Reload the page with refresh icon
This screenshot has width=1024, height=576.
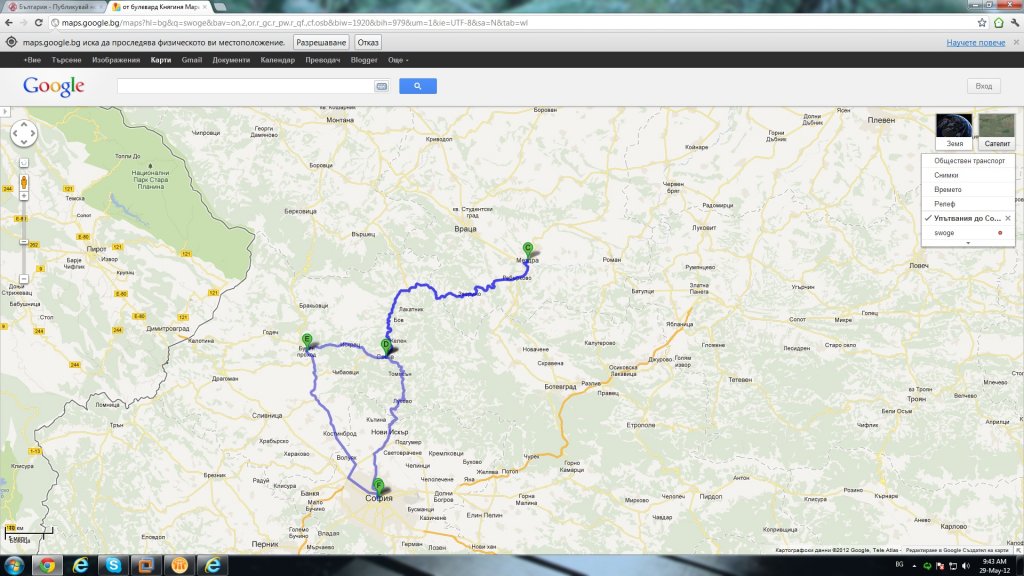(39, 22)
